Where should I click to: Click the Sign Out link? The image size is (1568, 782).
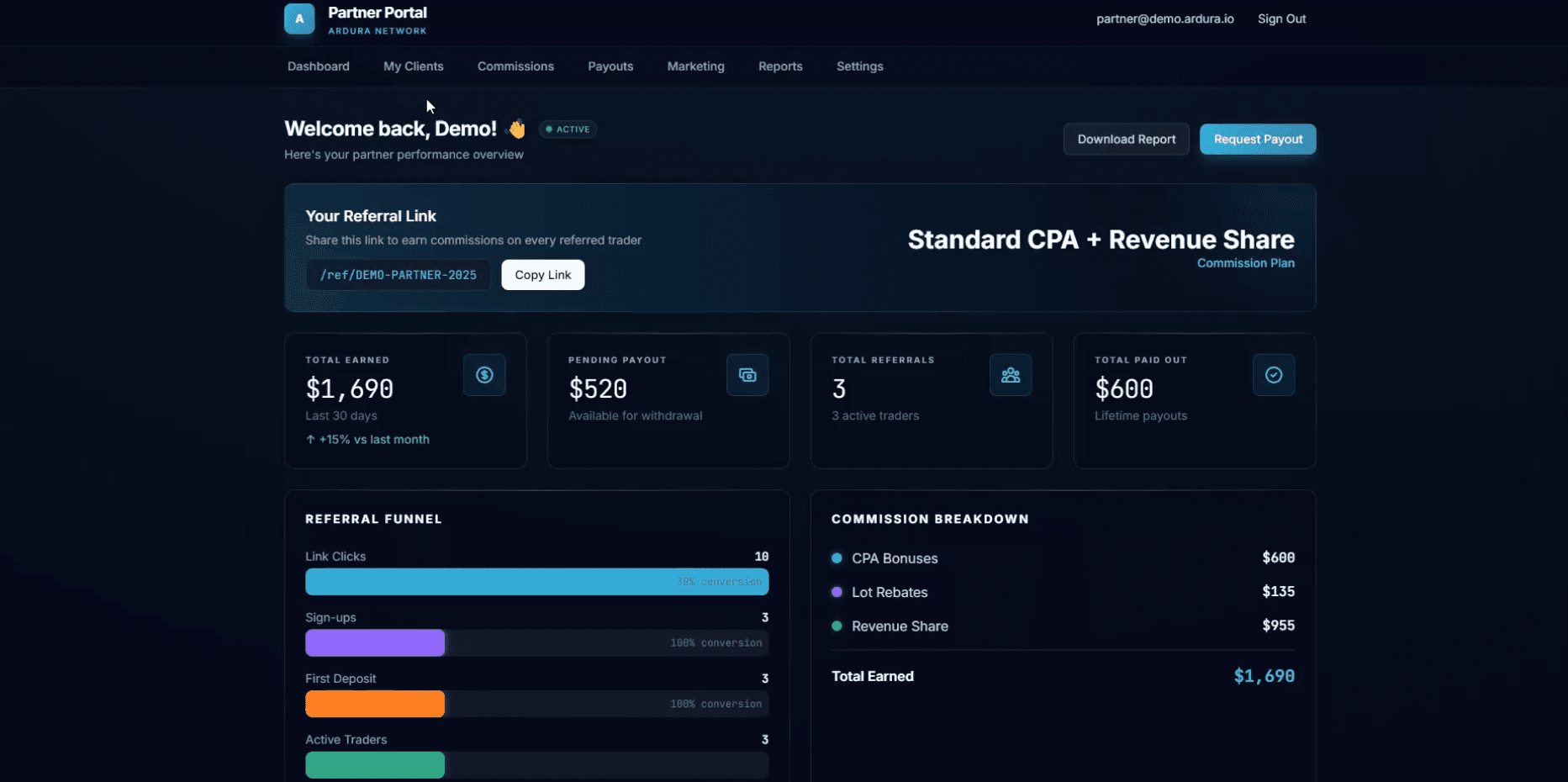point(1281,18)
